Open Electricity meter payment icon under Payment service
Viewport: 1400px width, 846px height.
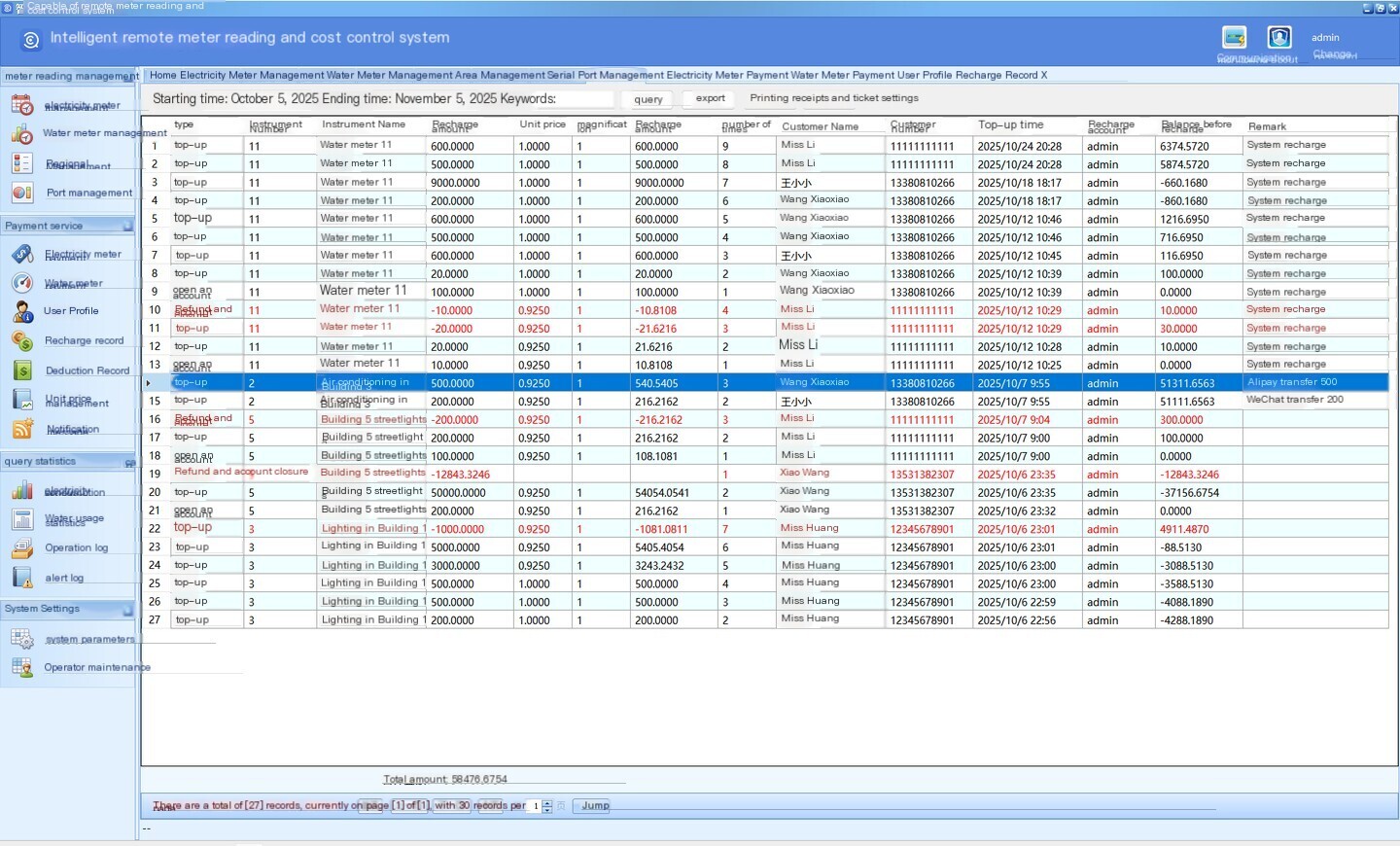21,255
